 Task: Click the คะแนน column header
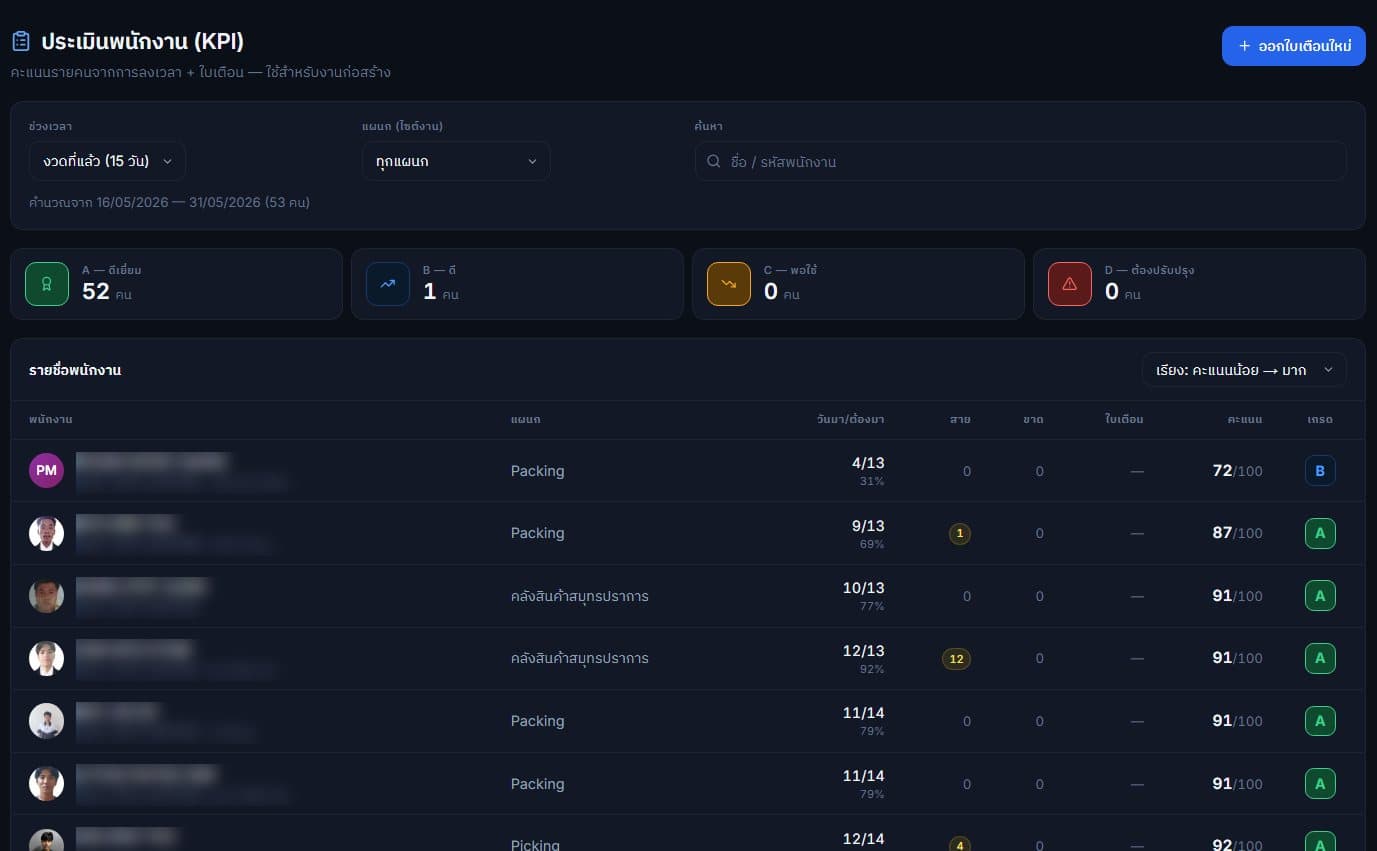(x=1245, y=420)
